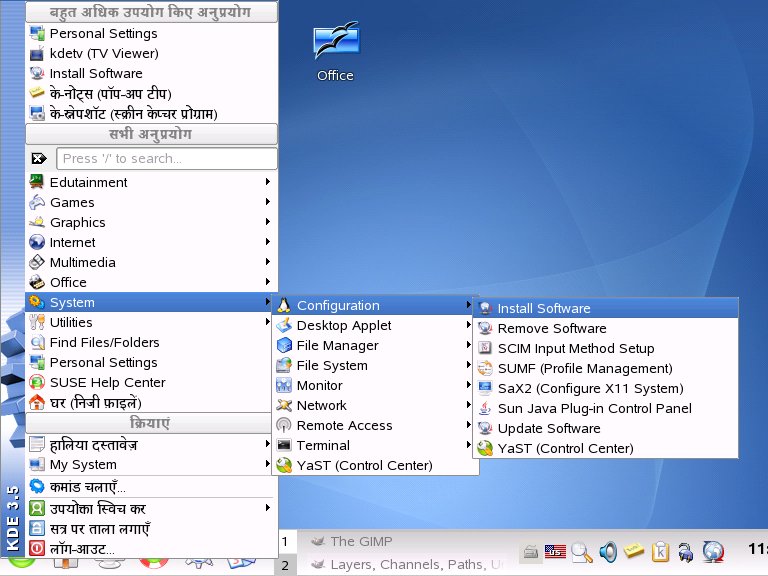Viewport: 768px width, 576px height.
Task: Expand the Multimedia submenu arrow
Action: coord(267,262)
